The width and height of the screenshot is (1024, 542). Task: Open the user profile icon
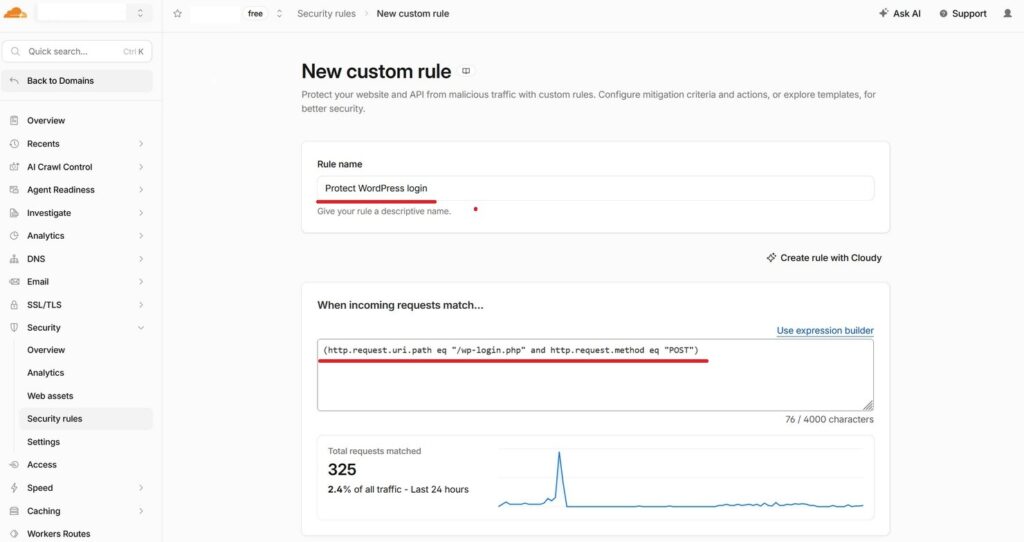[x=1008, y=14]
